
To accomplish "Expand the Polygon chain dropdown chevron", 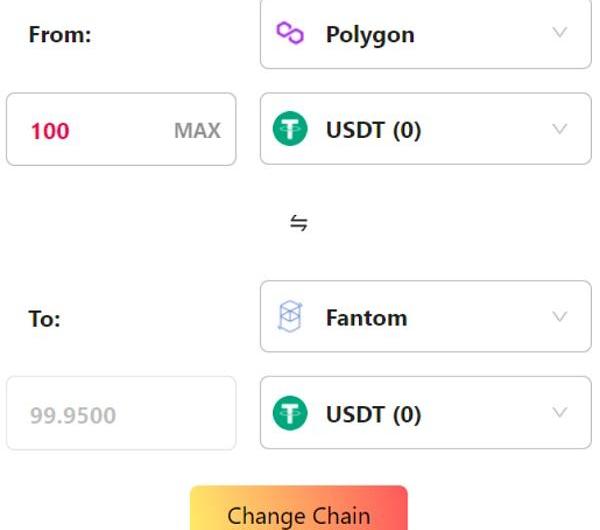I will (560, 33).
